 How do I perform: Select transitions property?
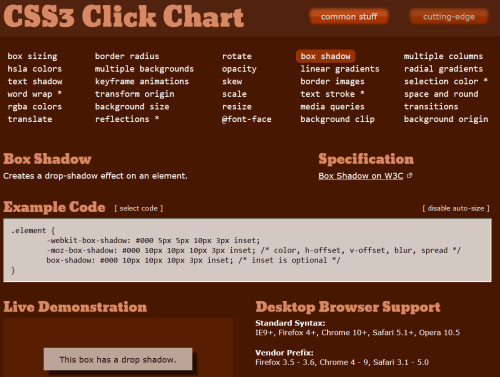(431, 107)
